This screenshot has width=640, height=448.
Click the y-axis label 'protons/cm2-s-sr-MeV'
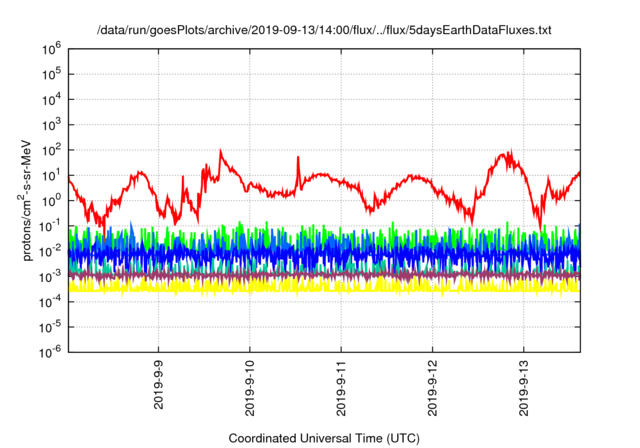coord(26,200)
